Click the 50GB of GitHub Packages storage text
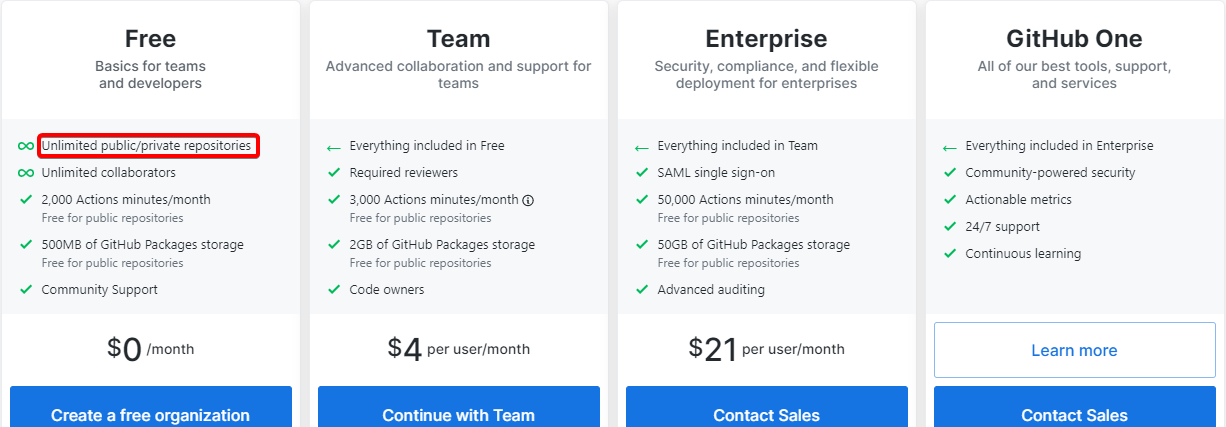1226x427 pixels. click(x=754, y=245)
